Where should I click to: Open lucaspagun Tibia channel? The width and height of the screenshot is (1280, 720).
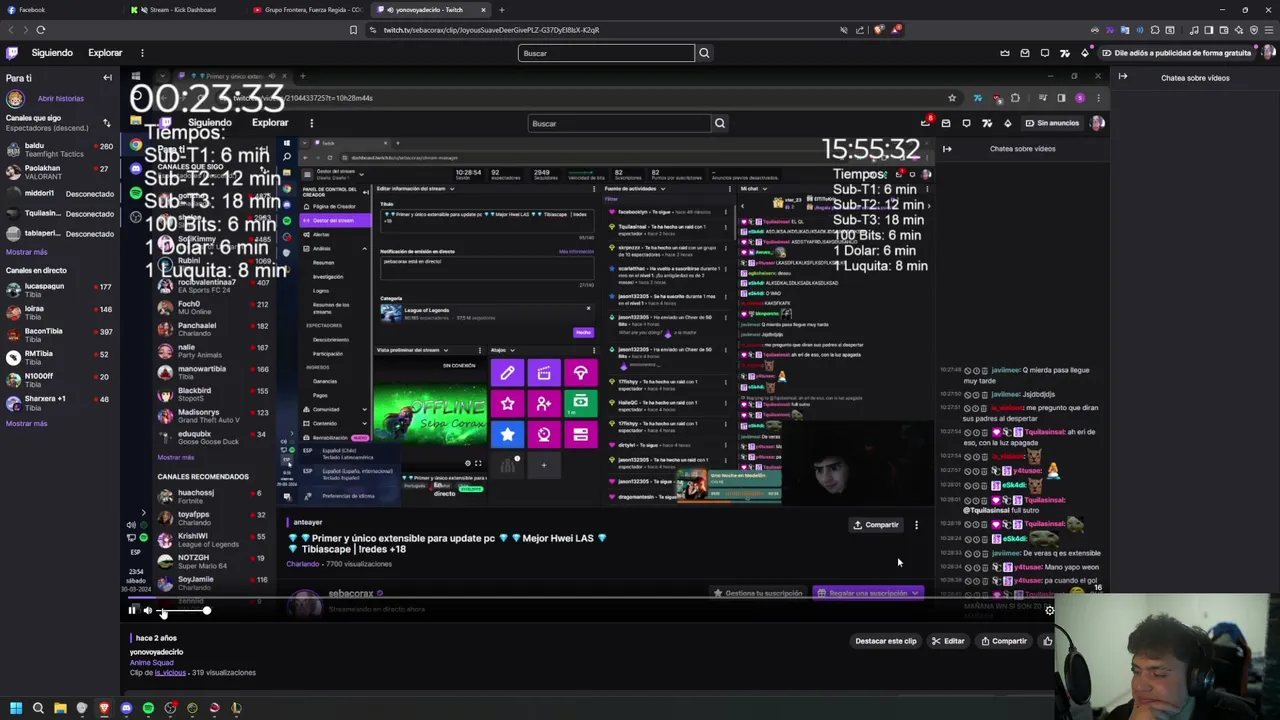[60, 290]
